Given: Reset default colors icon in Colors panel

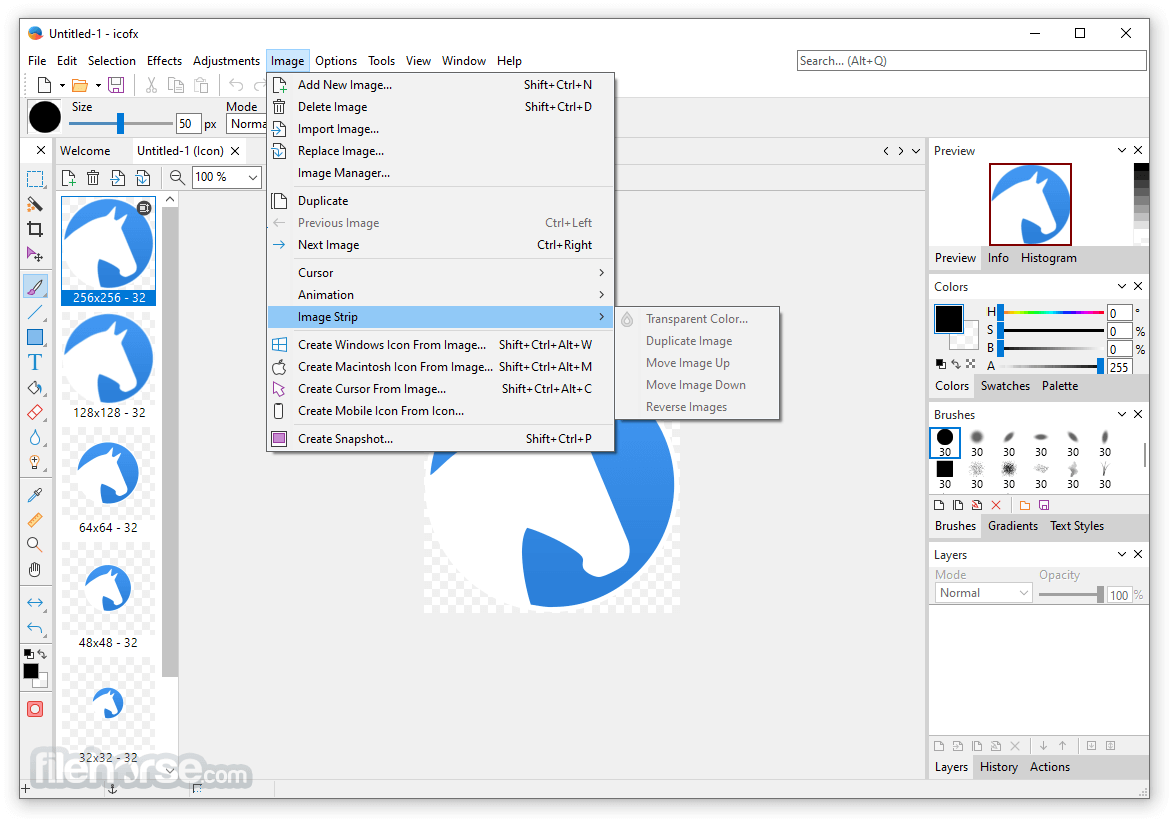Looking at the screenshot, I should 941,364.
